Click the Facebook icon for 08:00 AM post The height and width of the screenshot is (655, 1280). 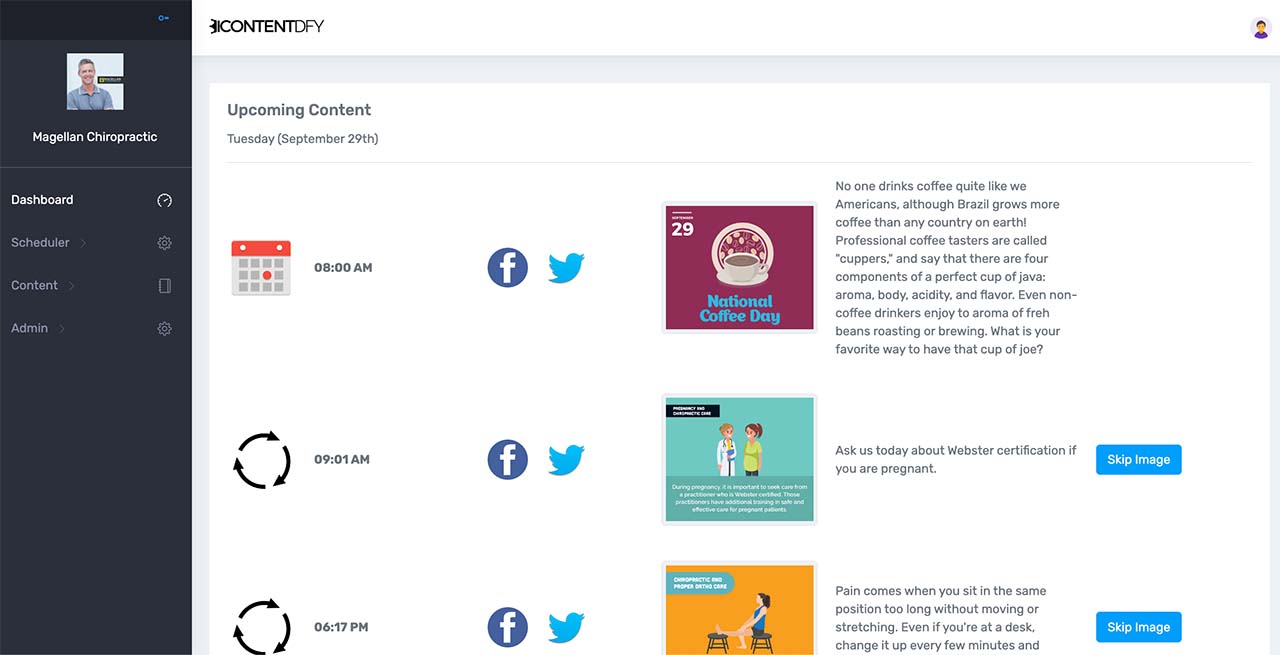point(507,268)
